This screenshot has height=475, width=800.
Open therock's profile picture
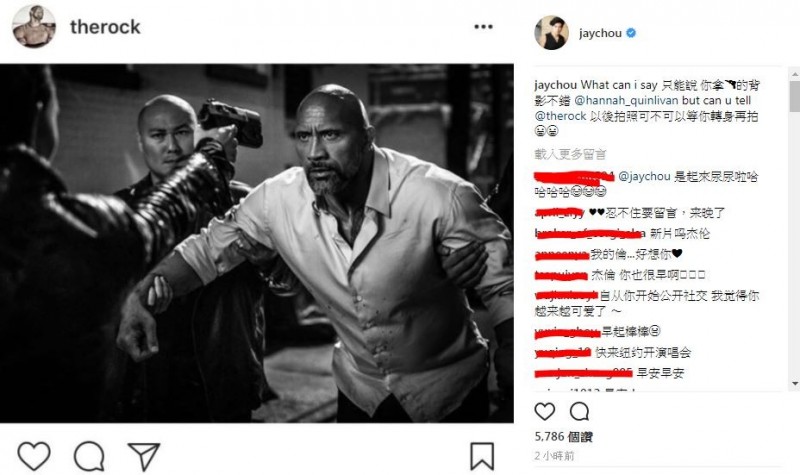point(34,26)
